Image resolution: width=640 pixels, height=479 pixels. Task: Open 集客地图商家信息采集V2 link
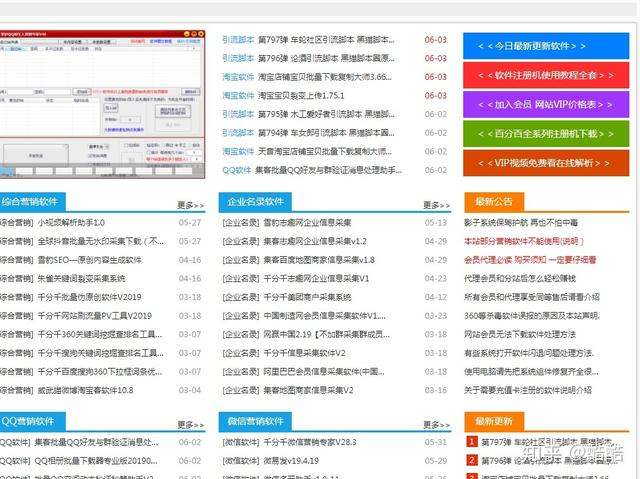[x=309, y=390]
